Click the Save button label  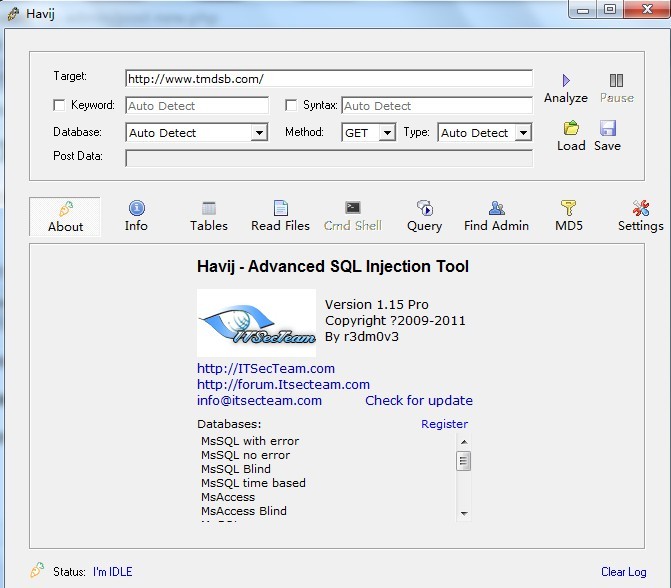tap(607, 146)
